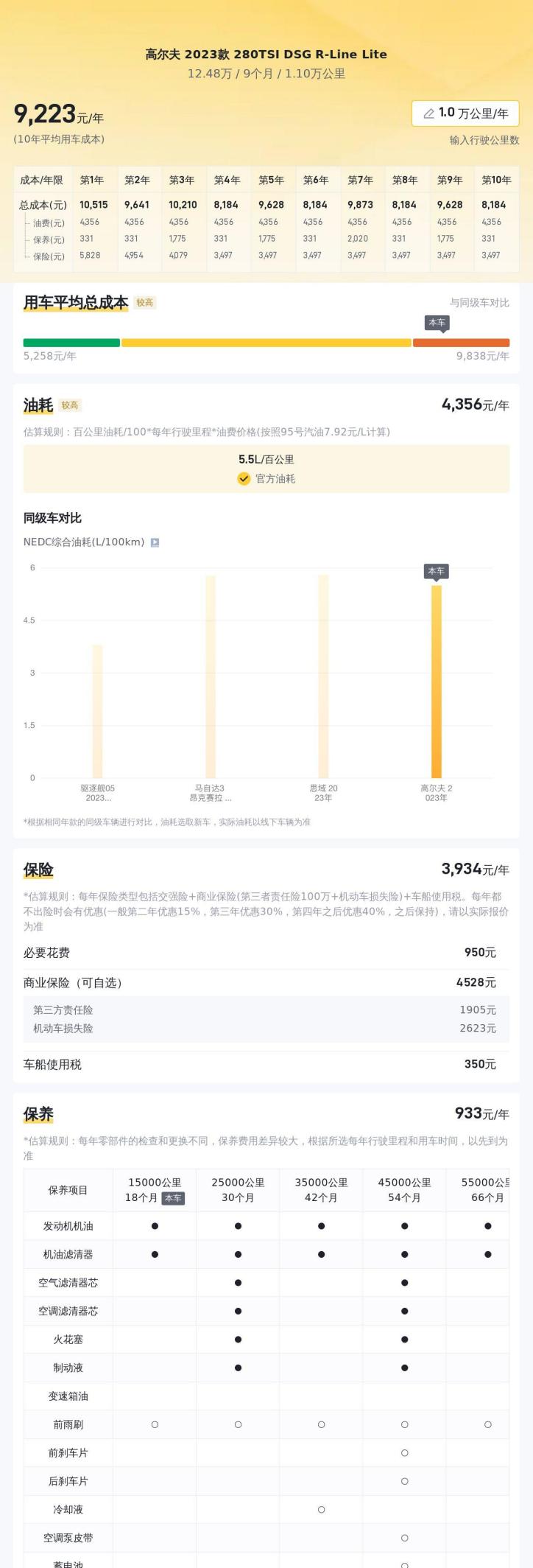Select the 第1年 cost column header
The height and width of the screenshot is (1568, 533).
pyautogui.click(x=92, y=180)
